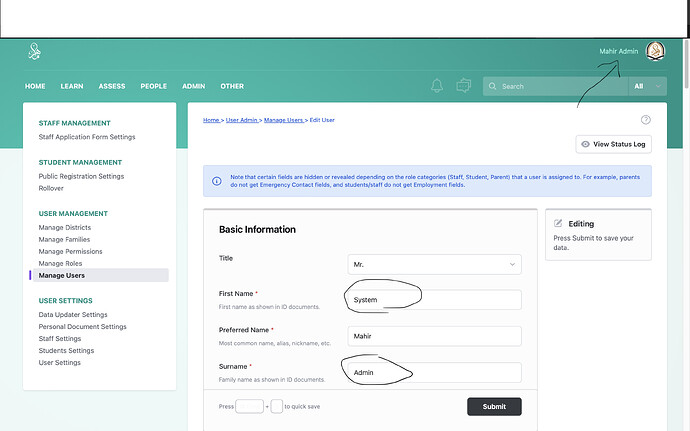Open the notifications bell icon
The image size is (690, 431).
click(x=437, y=86)
